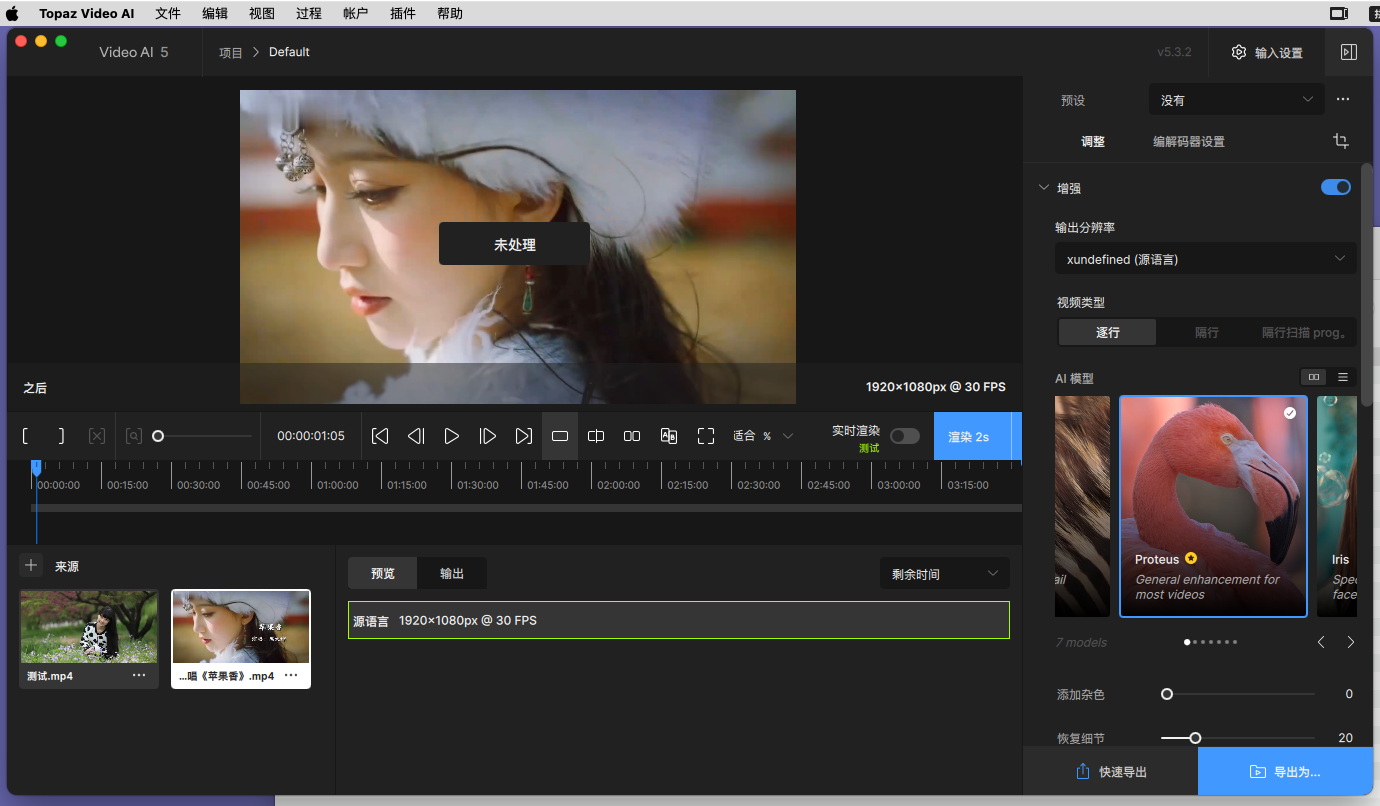This screenshot has height=806, width=1380.
Task: Collapse the 增强 section
Action: tap(1044, 187)
